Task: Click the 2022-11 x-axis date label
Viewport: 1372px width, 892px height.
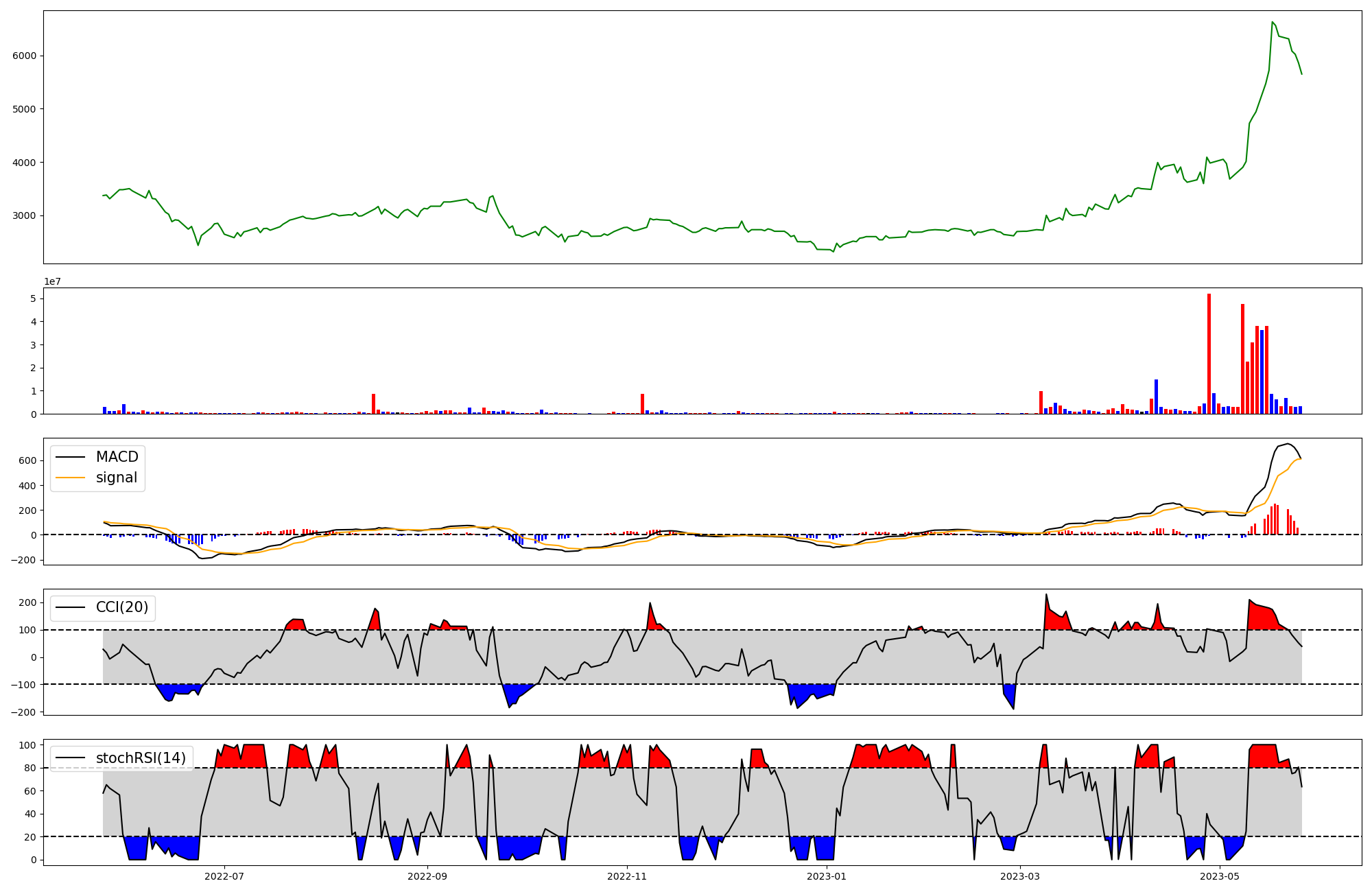Action: tap(627, 876)
